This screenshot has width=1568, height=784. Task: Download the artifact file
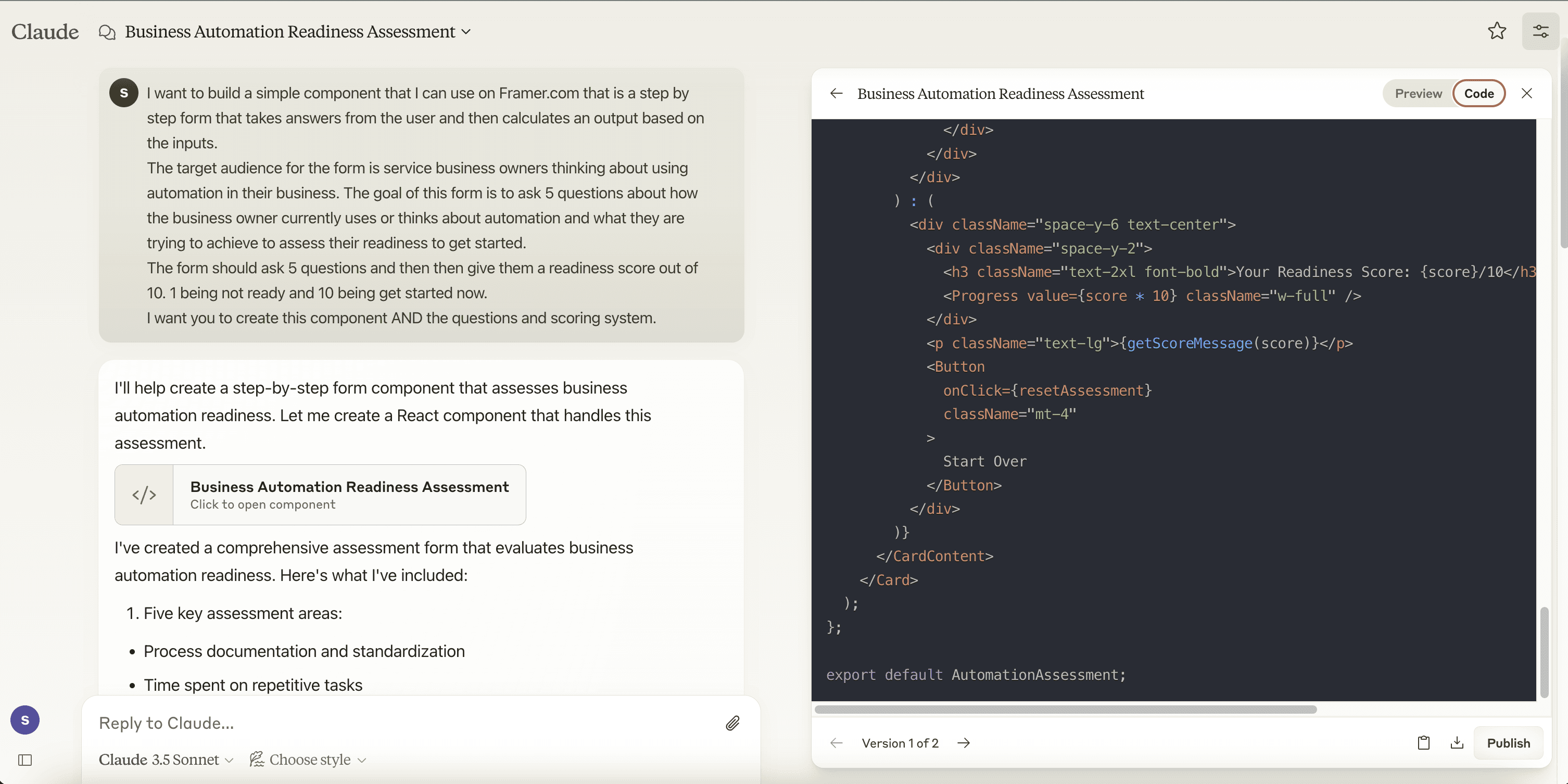pos(1457,742)
